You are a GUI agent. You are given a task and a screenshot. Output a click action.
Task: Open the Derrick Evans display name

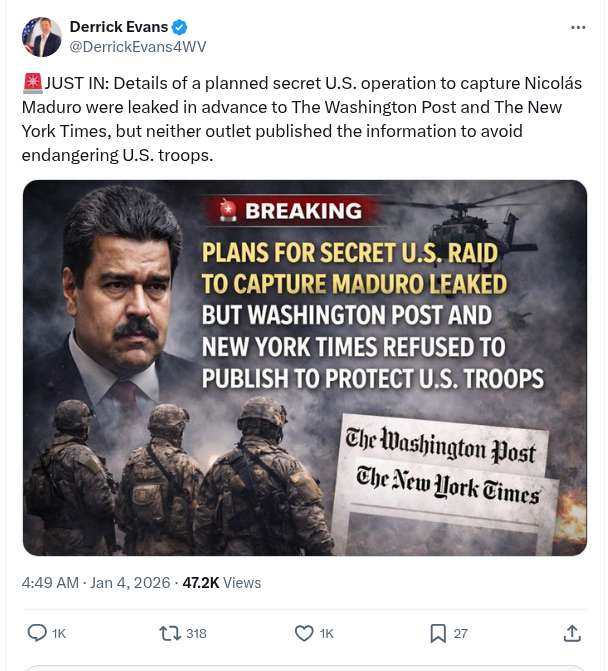[x=118, y=27]
